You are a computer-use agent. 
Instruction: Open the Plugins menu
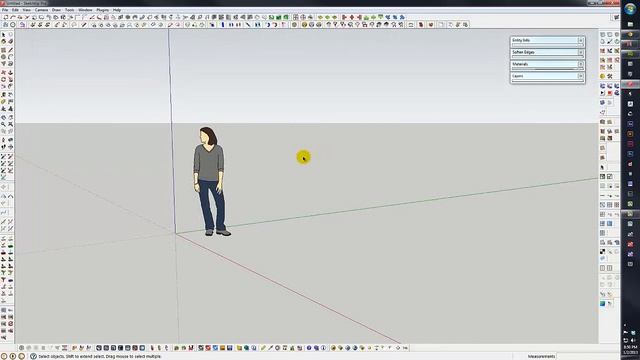(102, 10)
